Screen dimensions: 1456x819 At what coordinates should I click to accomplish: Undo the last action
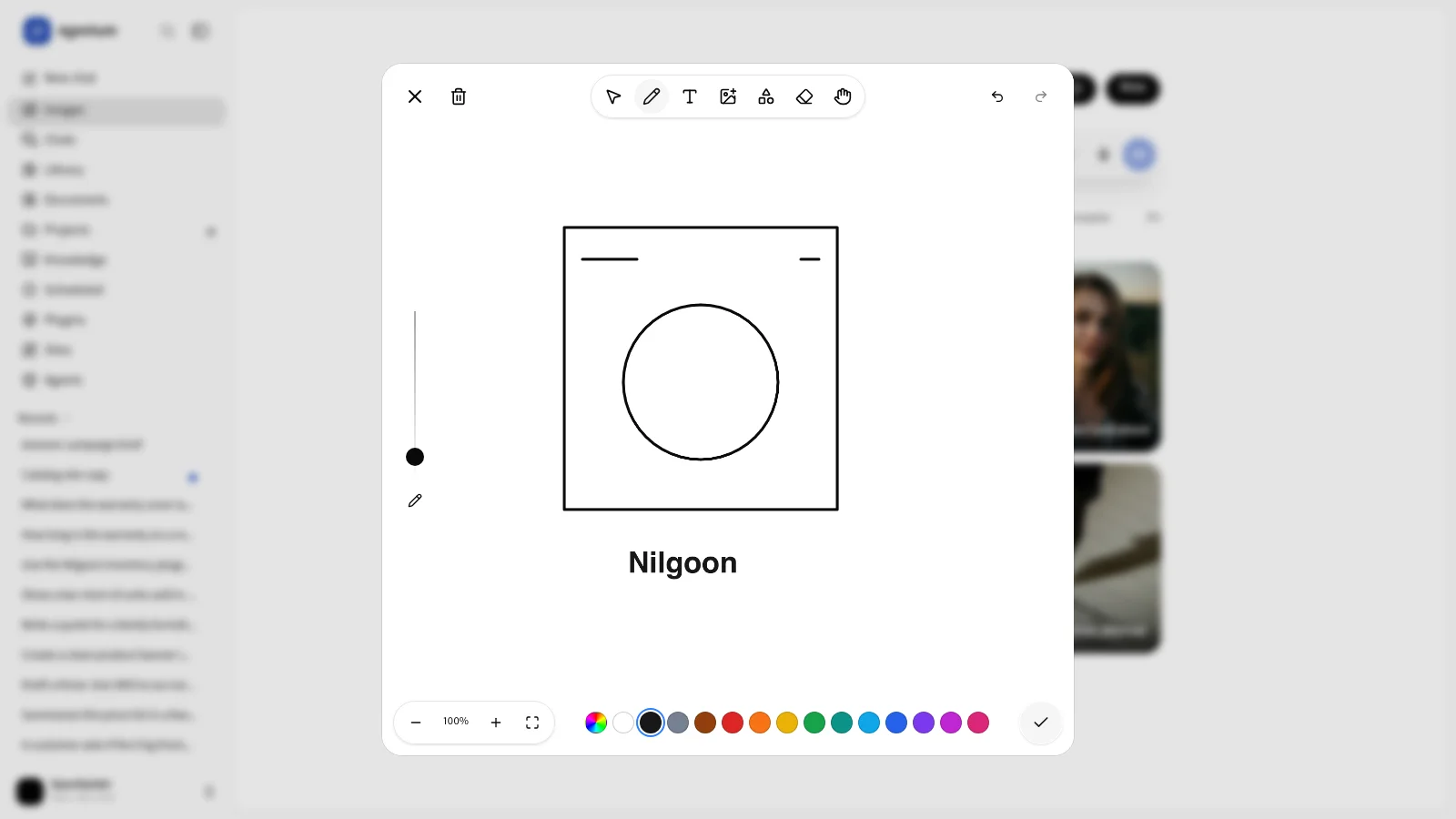pyautogui.click(x=997, y=96)
